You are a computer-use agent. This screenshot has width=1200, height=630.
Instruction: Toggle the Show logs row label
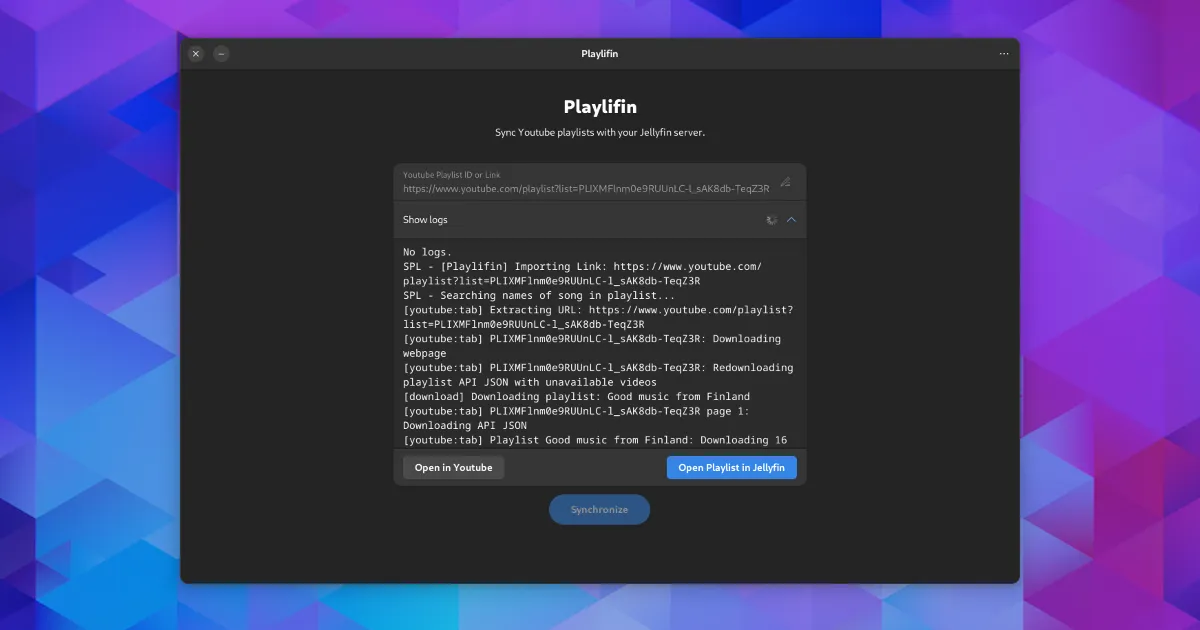coord(426,220)
